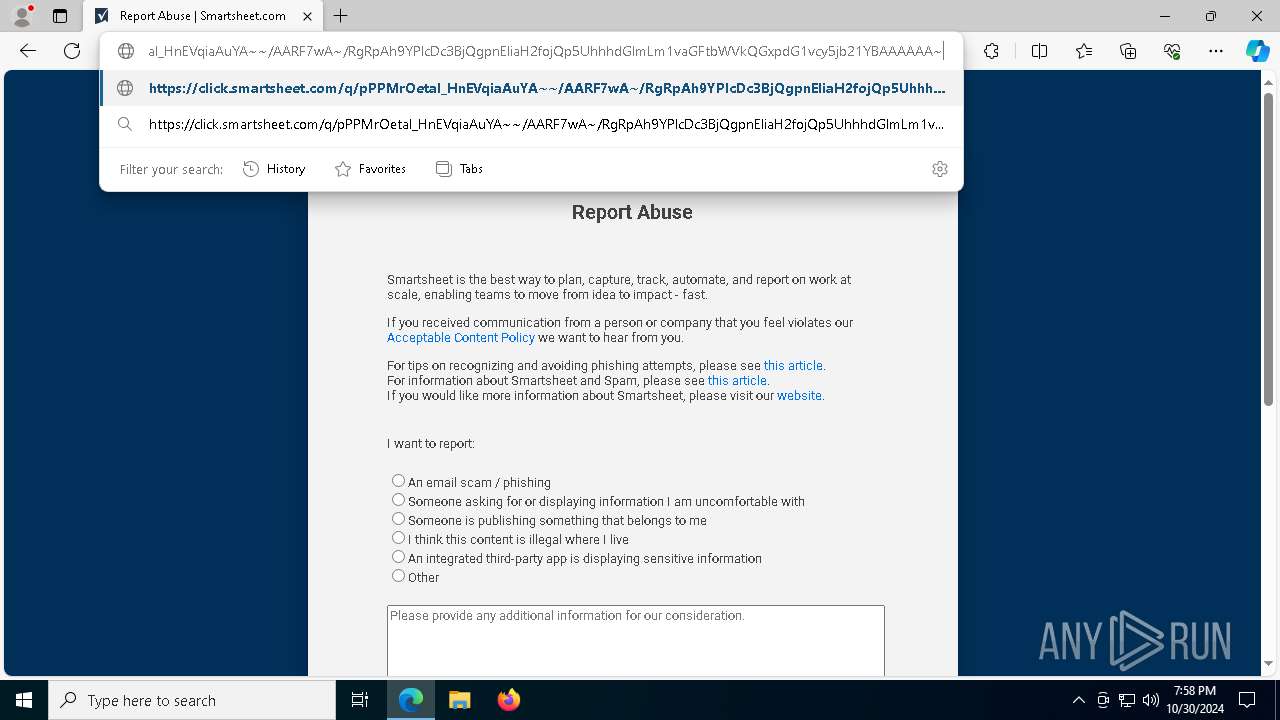Open the Windows Start menu
Screen dimensions: 1280x720
24,700
